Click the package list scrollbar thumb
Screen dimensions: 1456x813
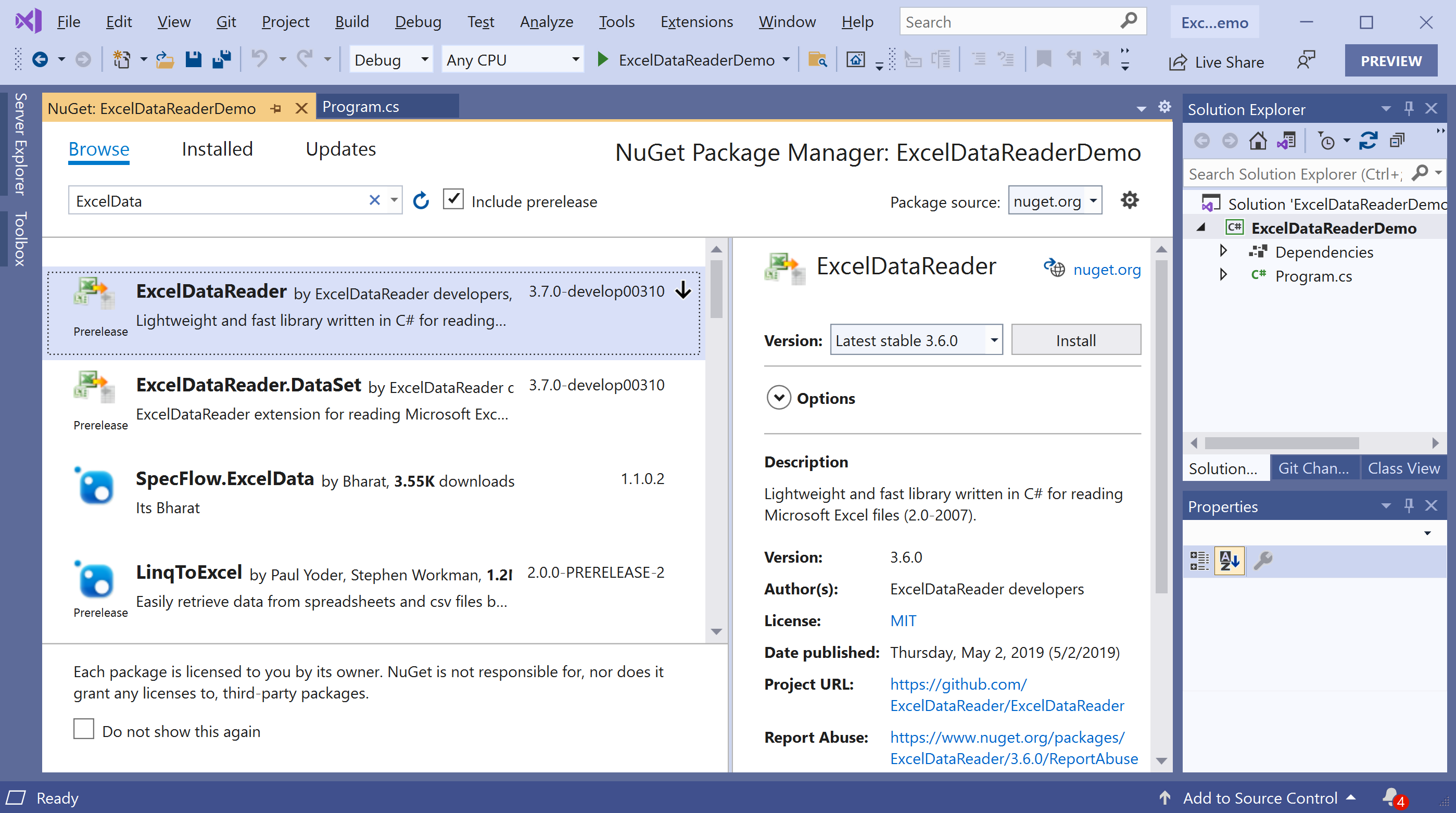click(x=717, y=288)
